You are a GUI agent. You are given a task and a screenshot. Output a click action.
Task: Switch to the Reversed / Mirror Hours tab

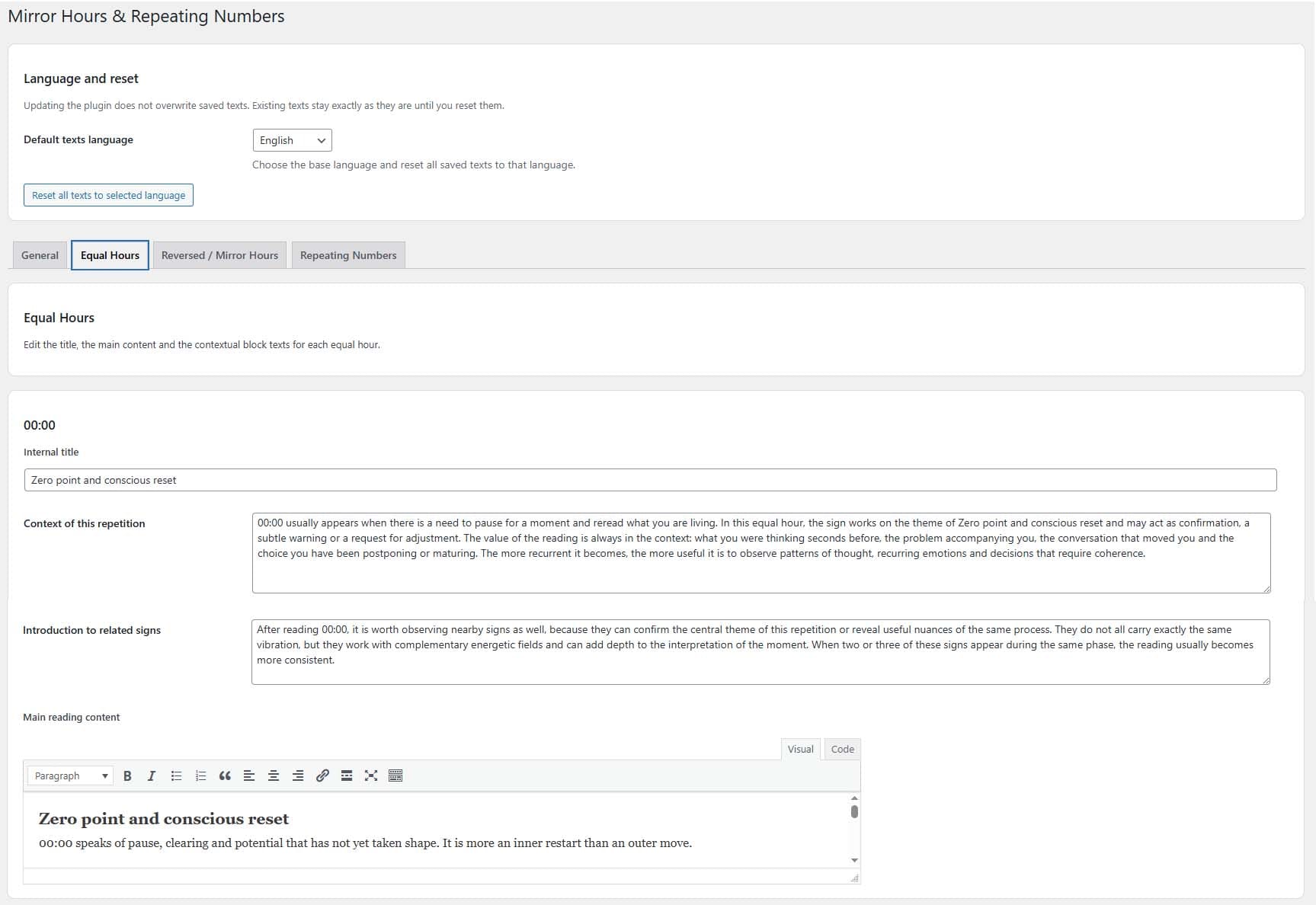219,255
